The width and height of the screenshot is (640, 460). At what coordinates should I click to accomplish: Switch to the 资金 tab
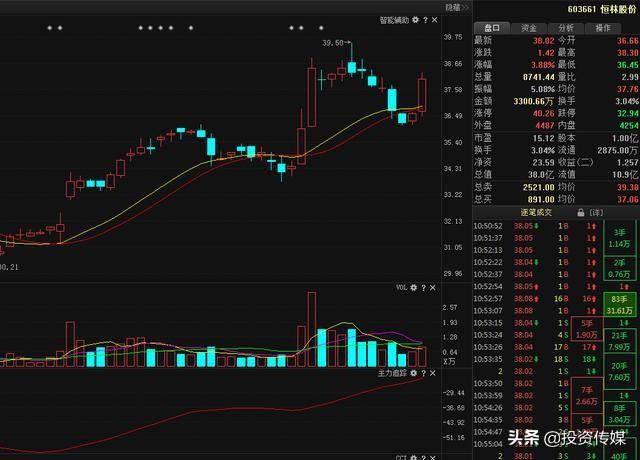529,28
